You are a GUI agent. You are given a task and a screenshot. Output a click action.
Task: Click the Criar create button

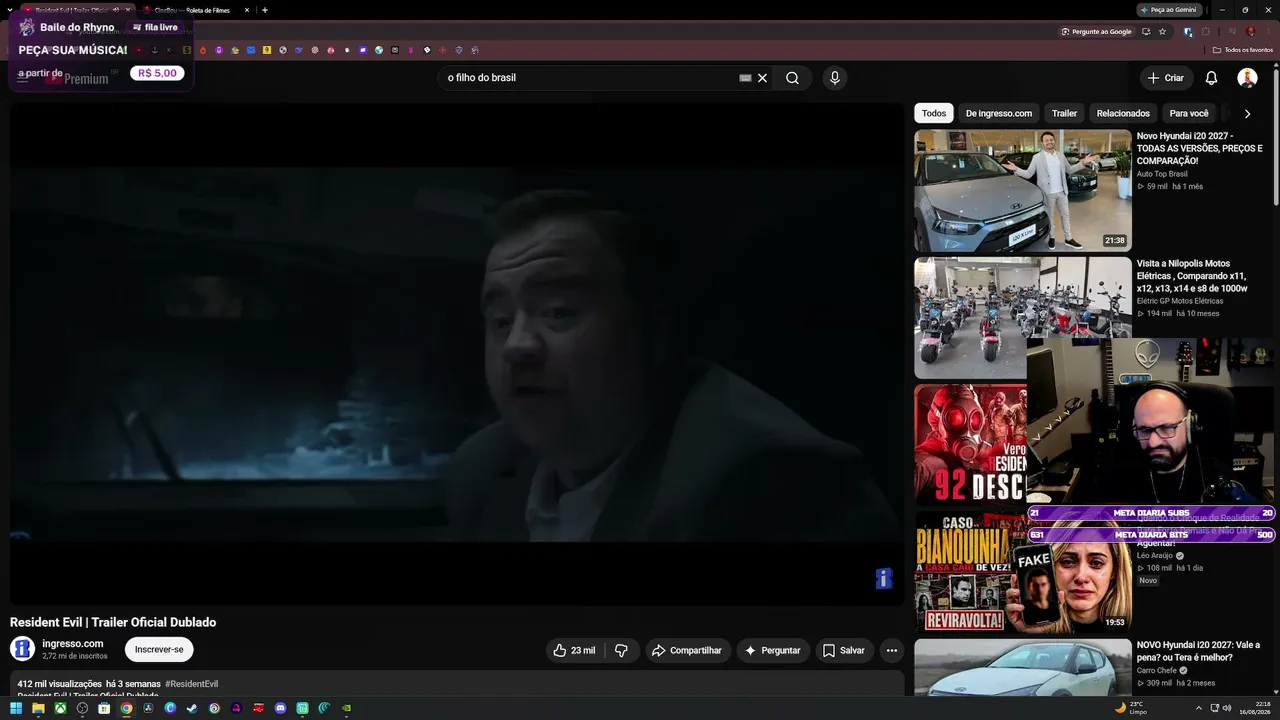[x=1166, y=78]
